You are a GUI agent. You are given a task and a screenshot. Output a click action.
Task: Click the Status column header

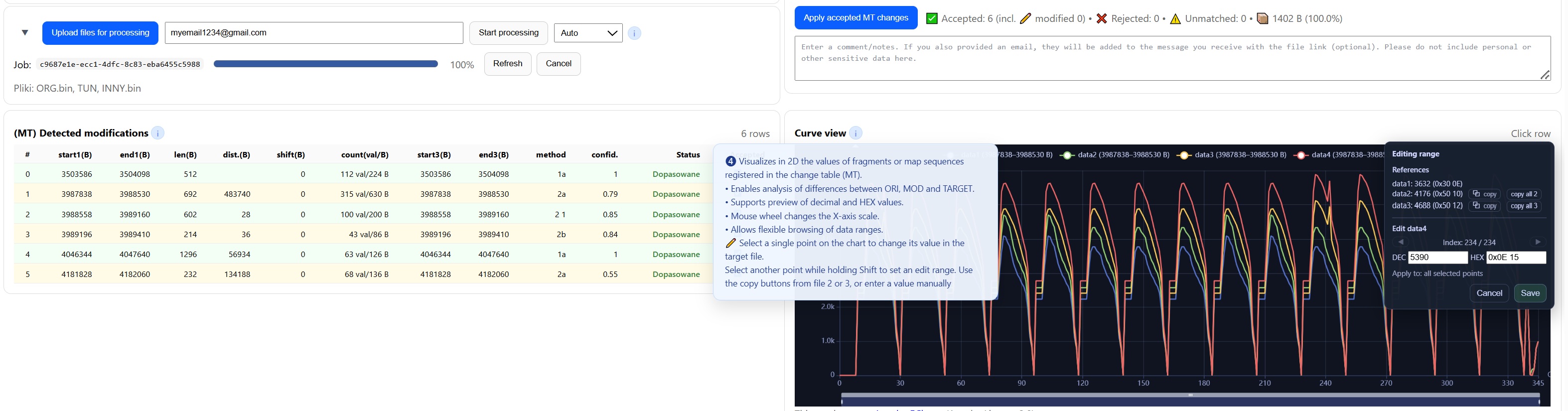pos(688,154)
